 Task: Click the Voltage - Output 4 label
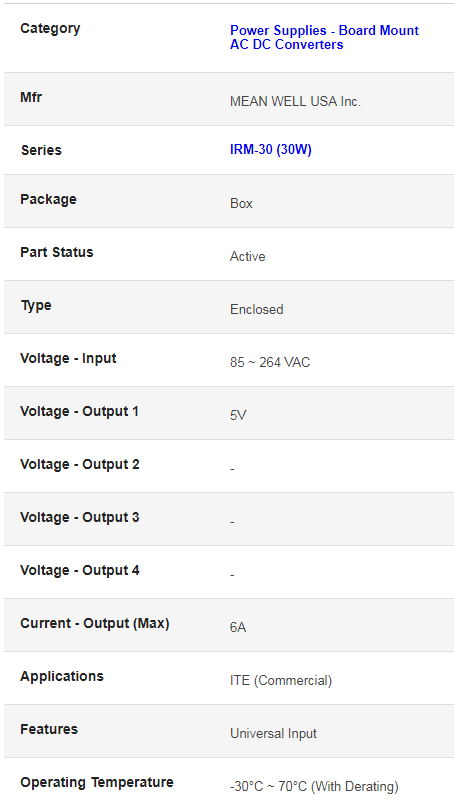pyautogui.click(x=80, y=571)
